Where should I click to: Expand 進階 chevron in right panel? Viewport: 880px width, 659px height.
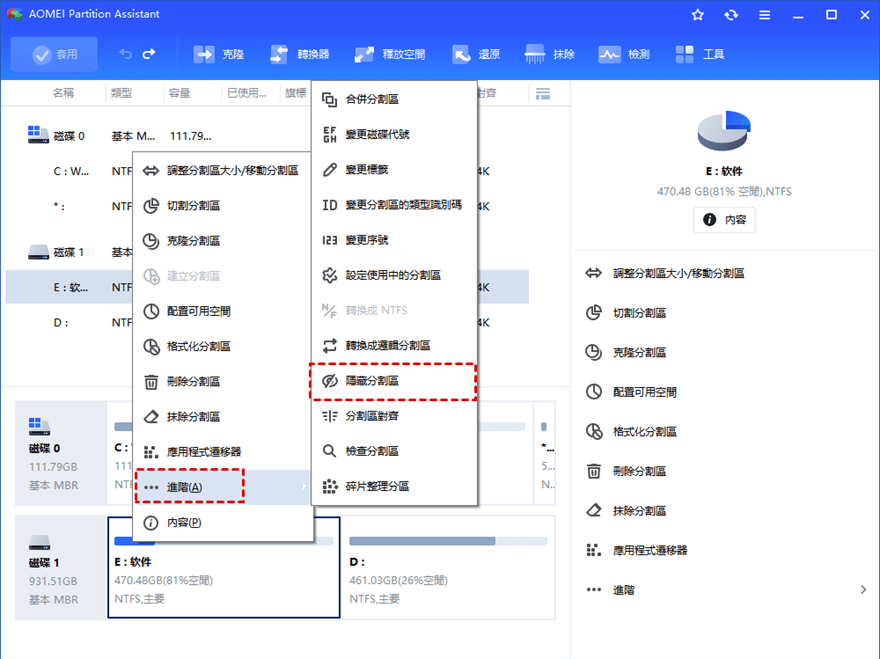pos(863,589)
